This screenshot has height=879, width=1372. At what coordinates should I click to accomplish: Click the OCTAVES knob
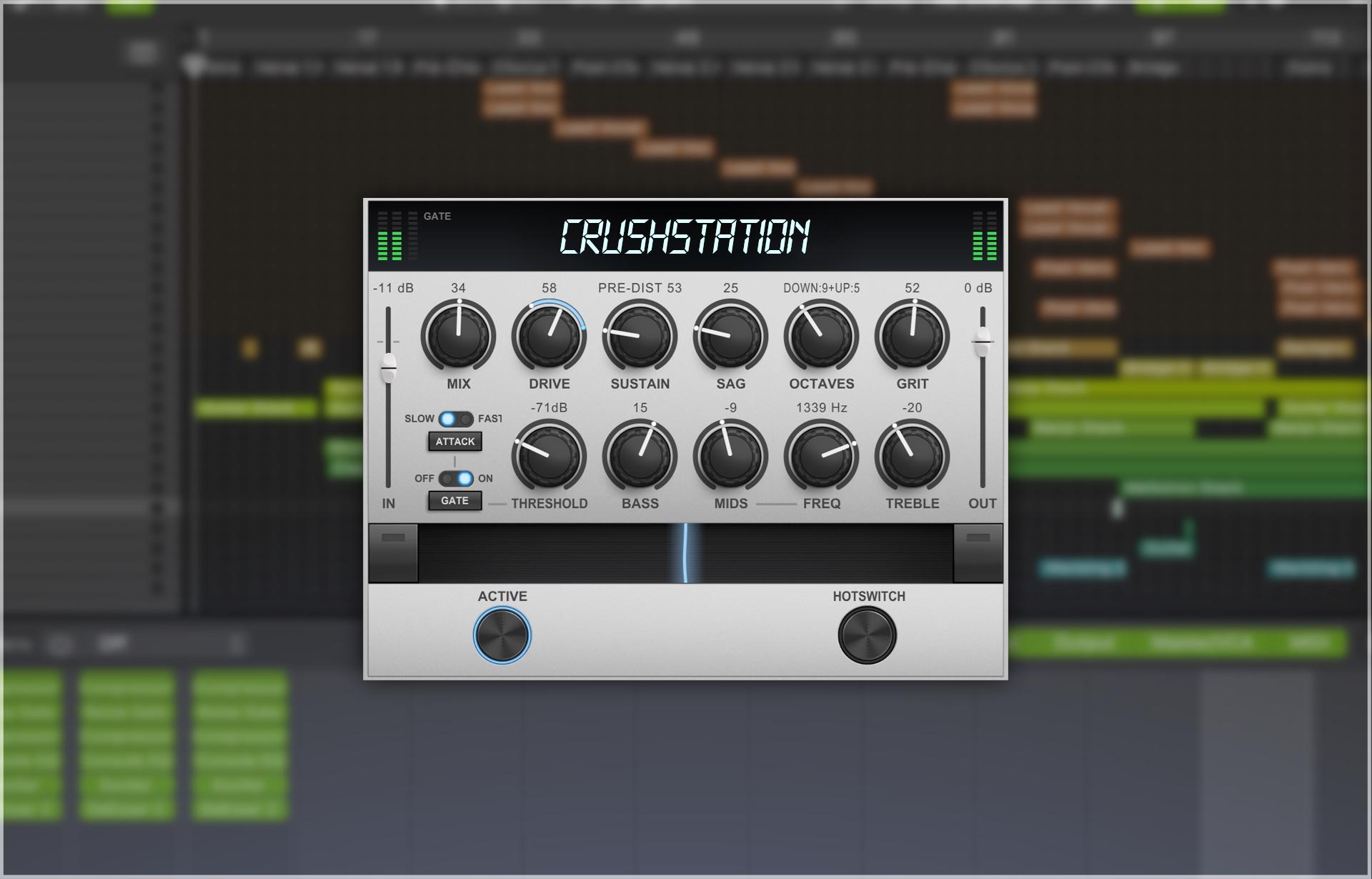[x=821, y=336]
